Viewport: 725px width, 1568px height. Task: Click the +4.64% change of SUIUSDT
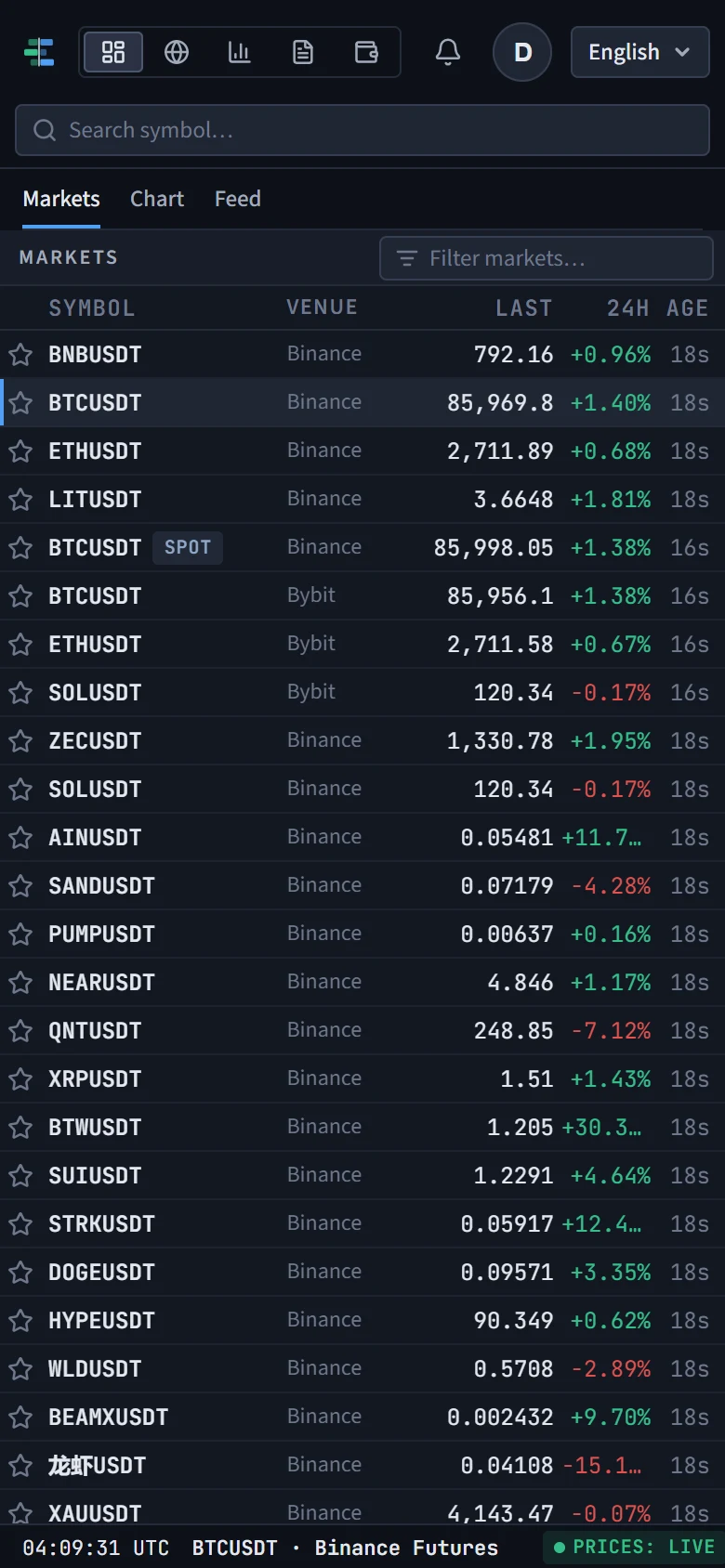coord(611,1176)
